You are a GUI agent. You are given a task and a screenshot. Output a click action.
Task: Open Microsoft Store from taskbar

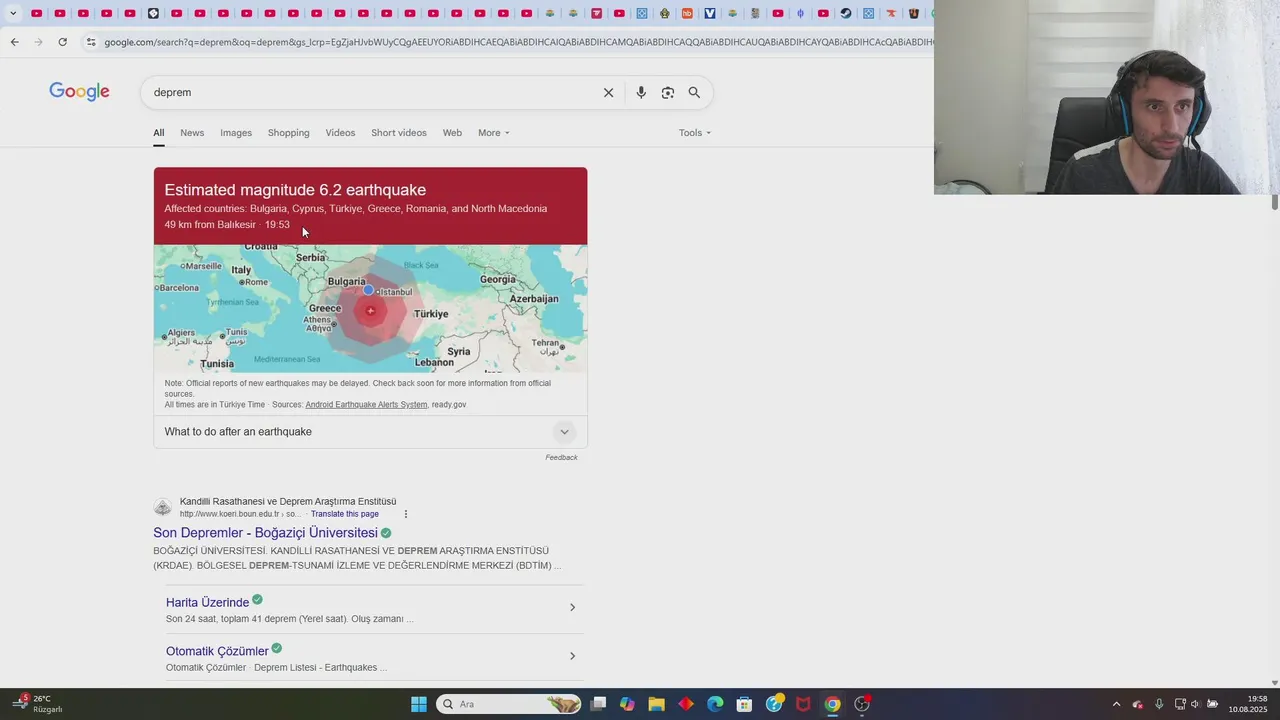744,704
